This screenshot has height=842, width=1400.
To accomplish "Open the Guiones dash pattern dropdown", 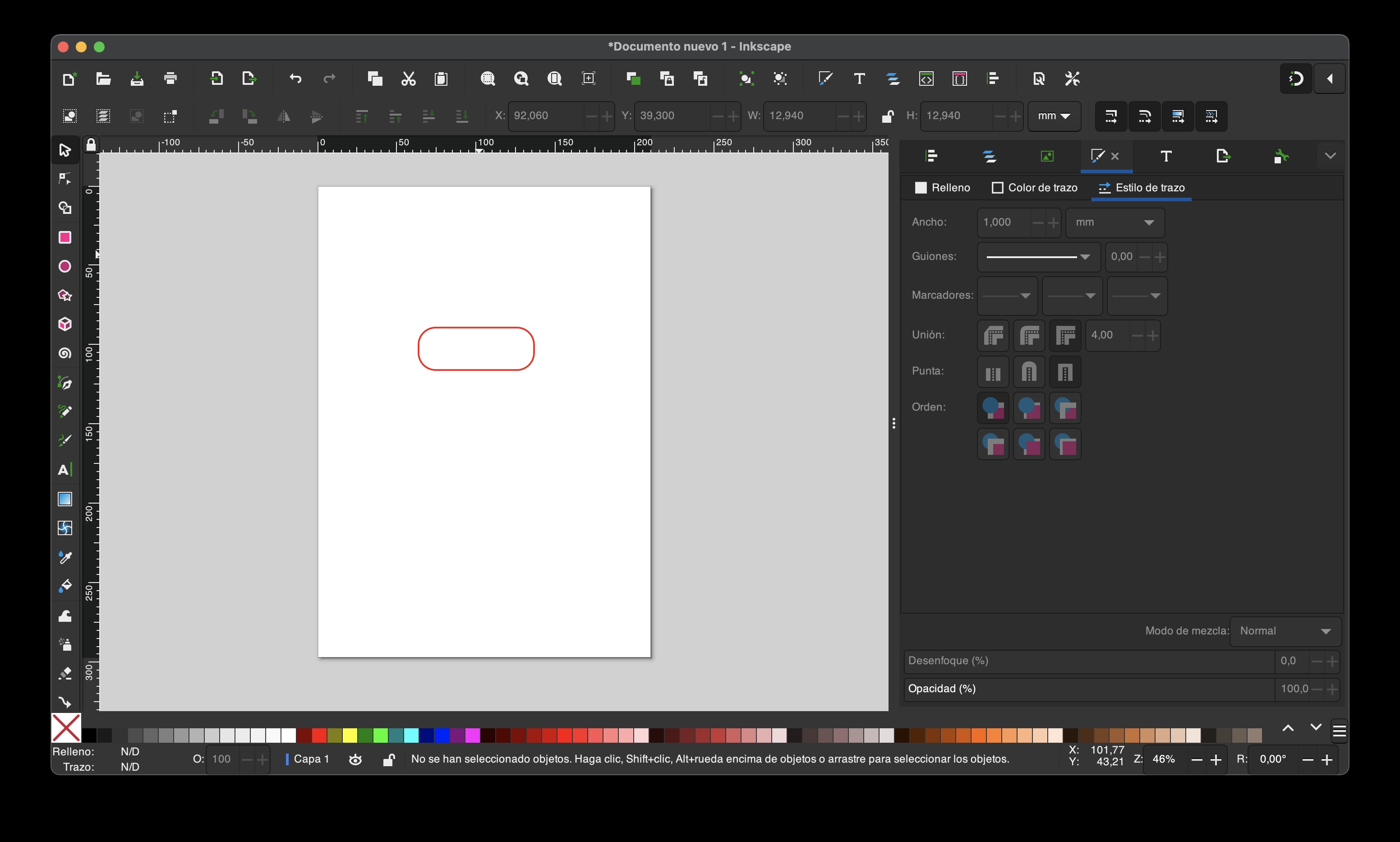I will (x=1038, y=257).
